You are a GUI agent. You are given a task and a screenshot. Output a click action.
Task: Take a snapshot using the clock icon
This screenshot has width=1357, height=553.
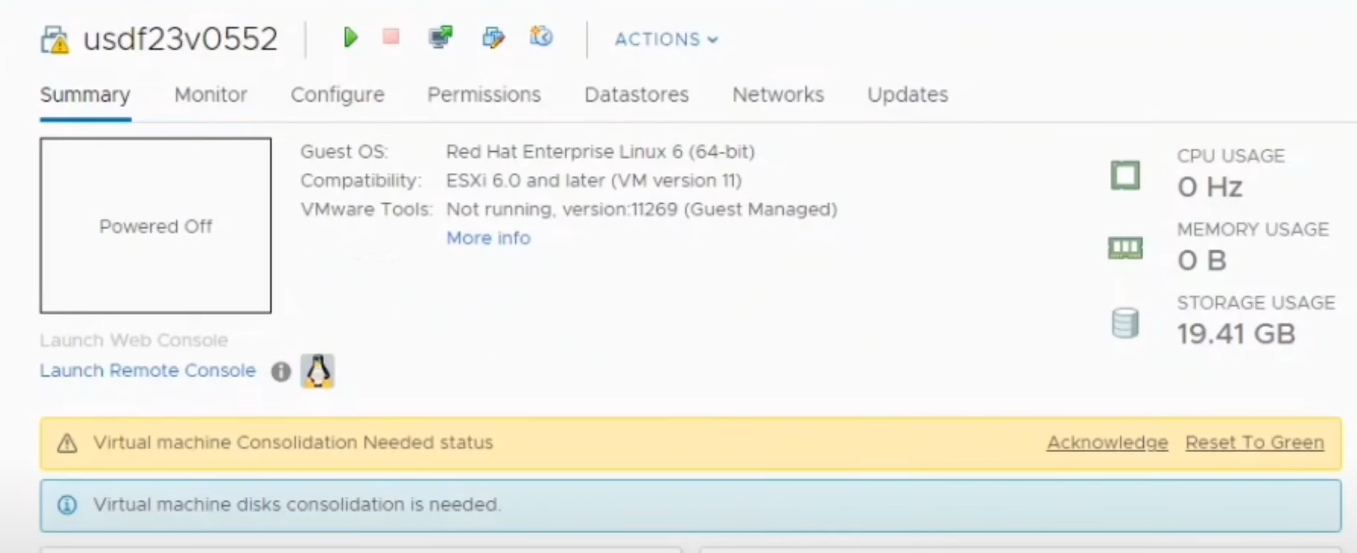(541, 37)
